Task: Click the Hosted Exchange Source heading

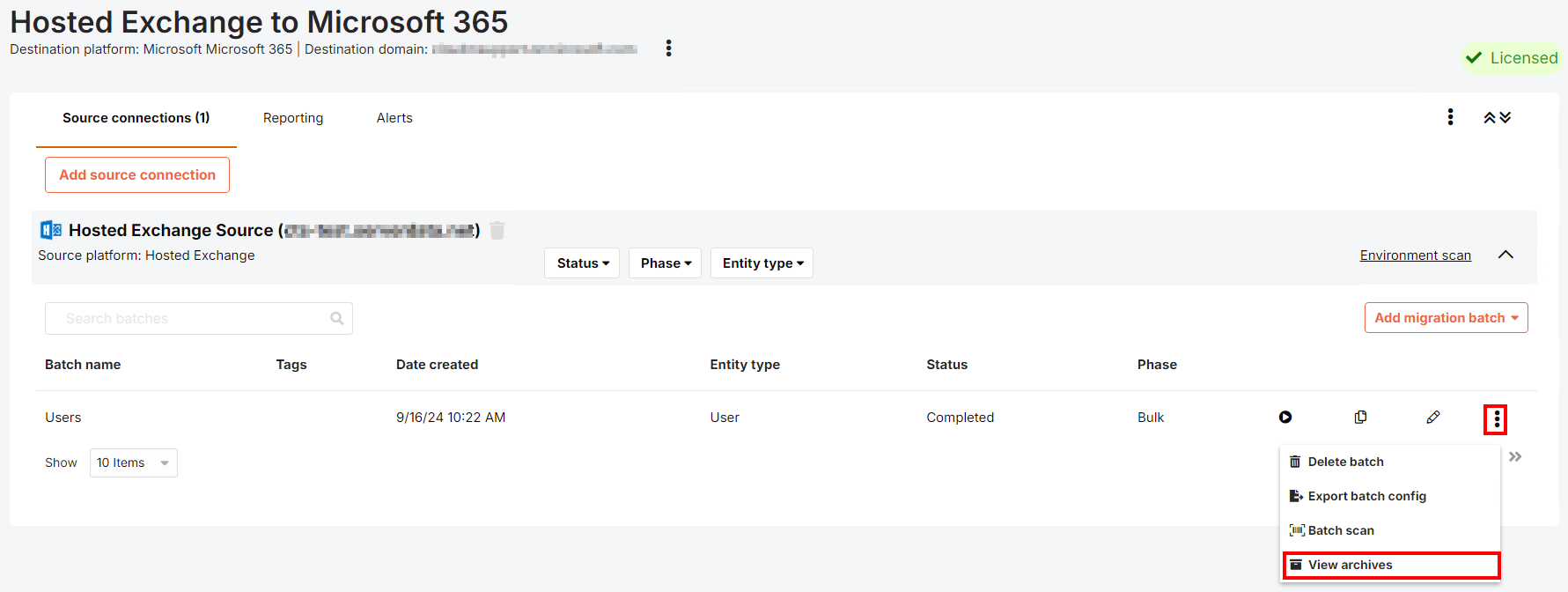Action: click(274, 231)
